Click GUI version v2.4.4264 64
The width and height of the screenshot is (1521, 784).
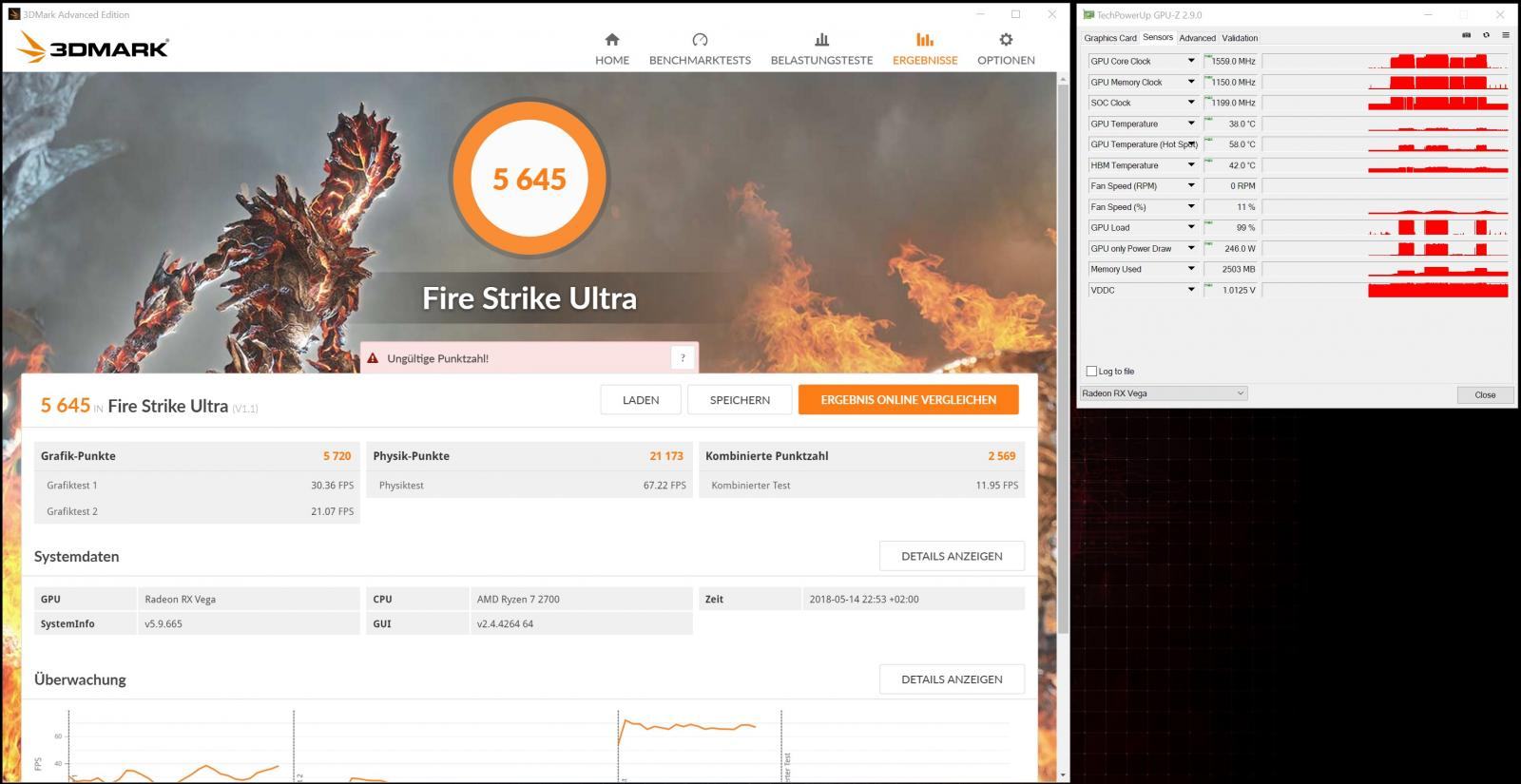click(581, 623)
